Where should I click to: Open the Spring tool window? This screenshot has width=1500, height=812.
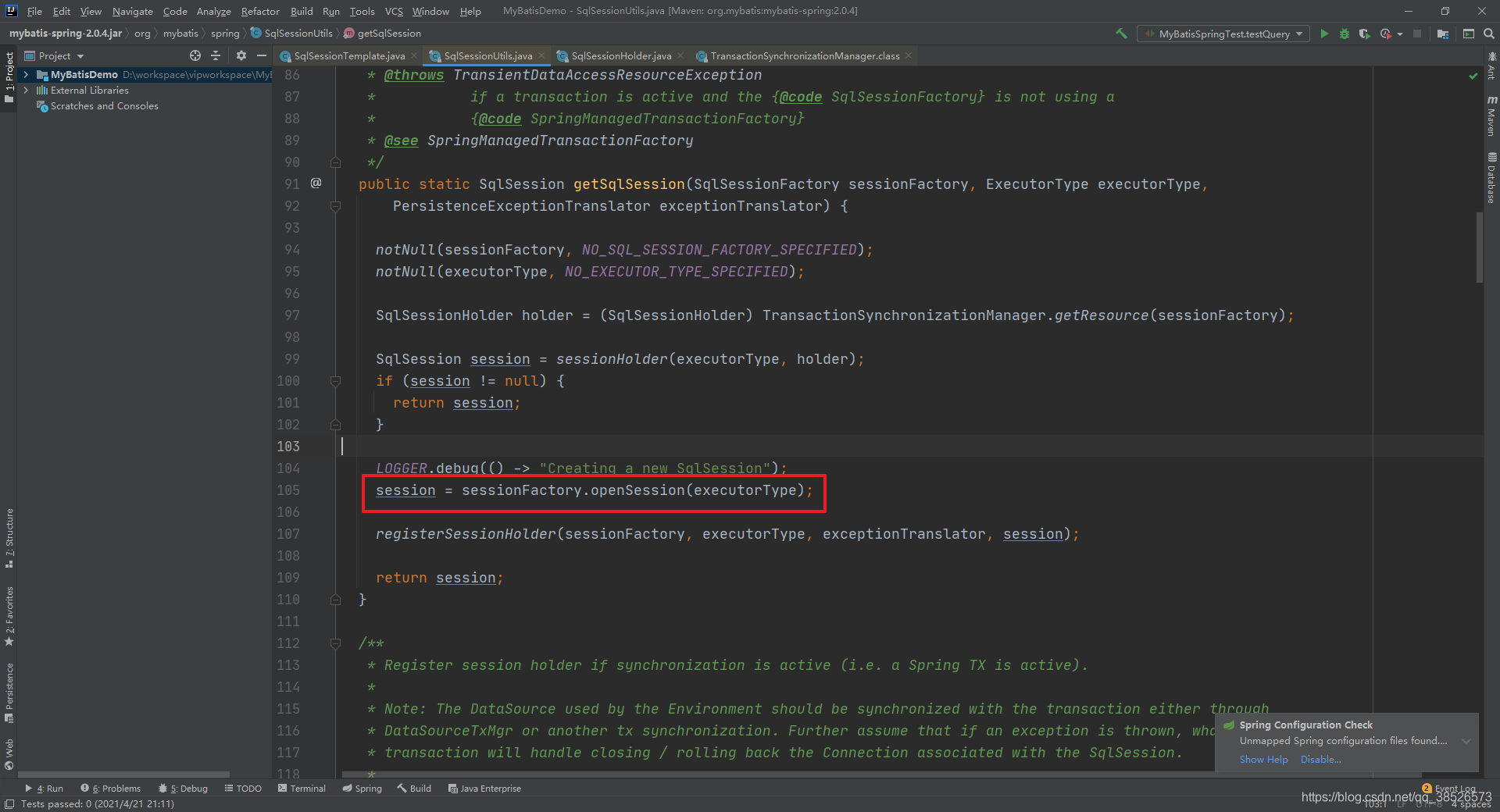click(x=362, y=789)
